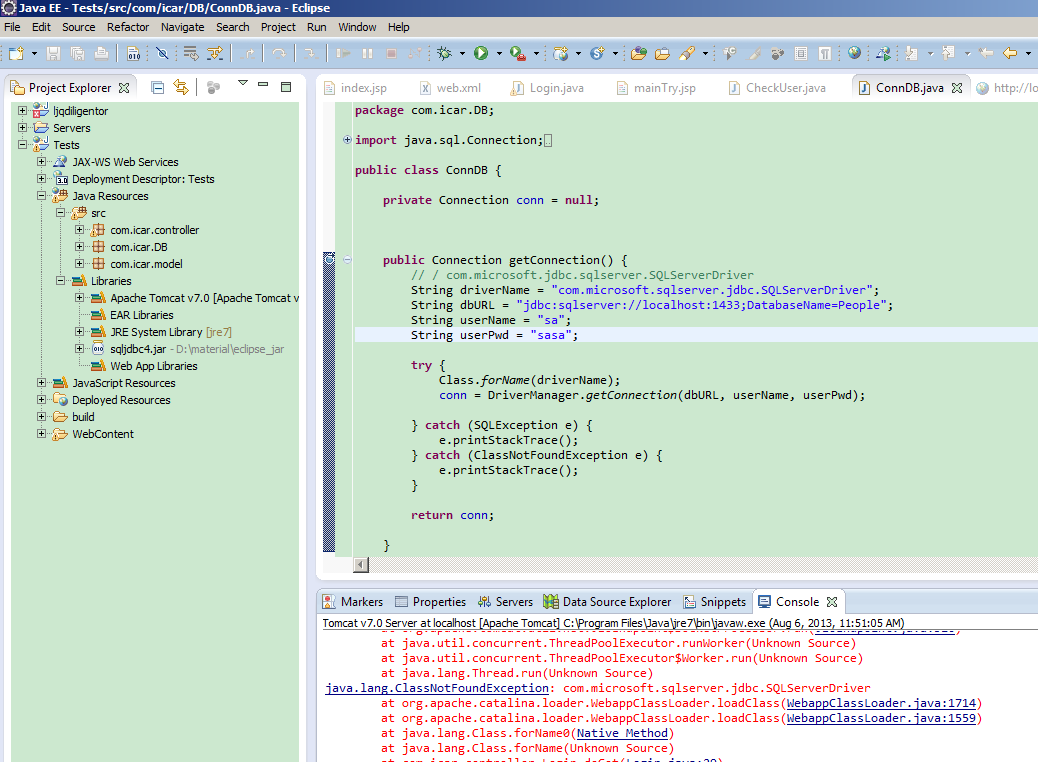1038x762 pixels.
Task: Switch to the Markers view tab
Action: click(353, 602)
